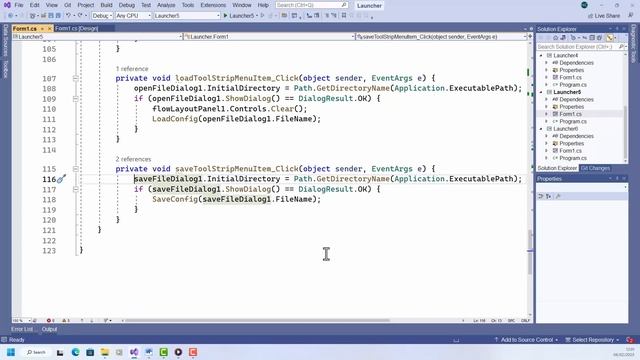The image size is (640, 360).
Task: Click the bookmark icon in the toolbar
Action: pyautogui.click(x=344, y=16)
